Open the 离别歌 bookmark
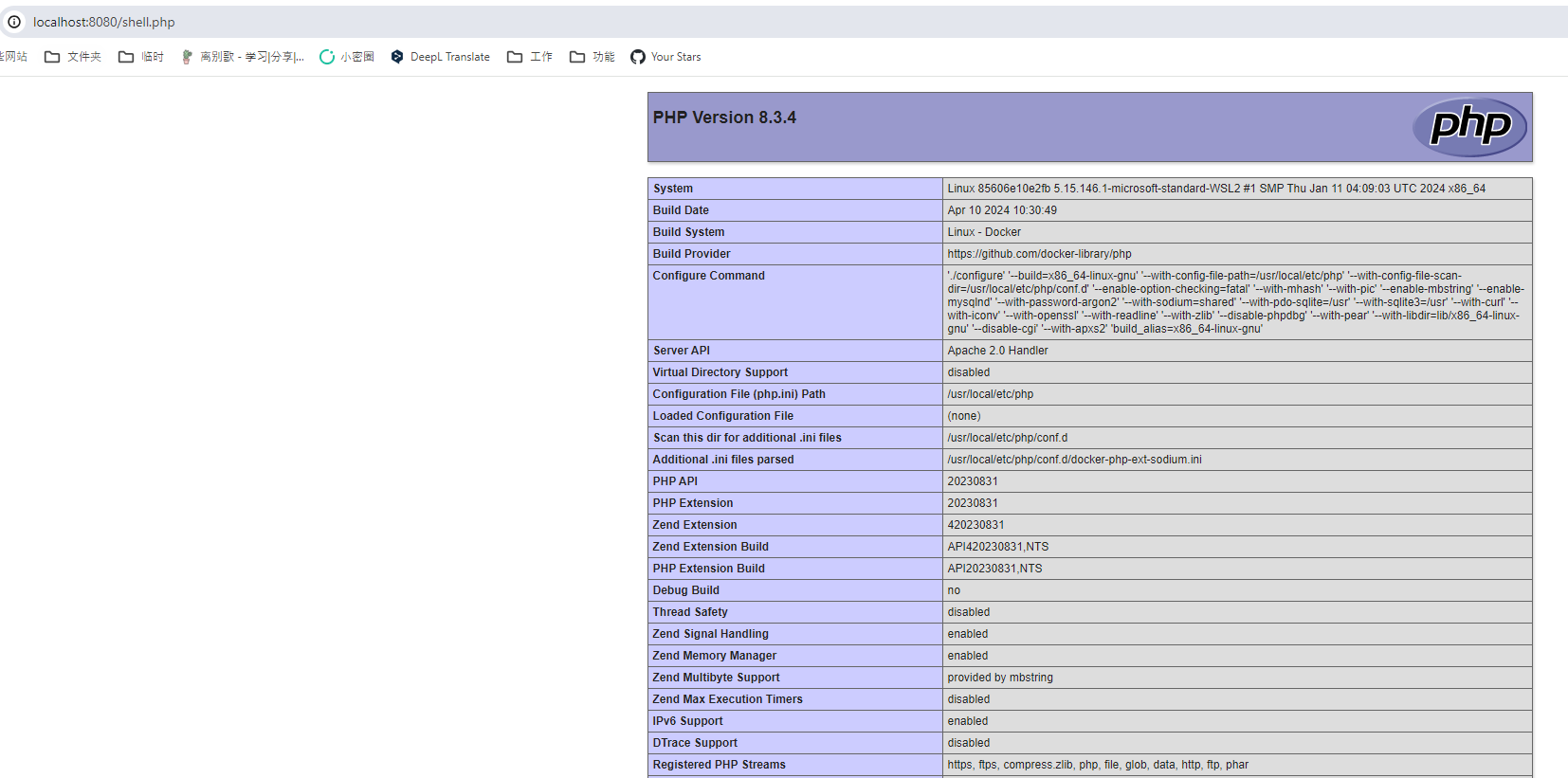This screenshot has height=778, width=1568. (x=243, y=57)
